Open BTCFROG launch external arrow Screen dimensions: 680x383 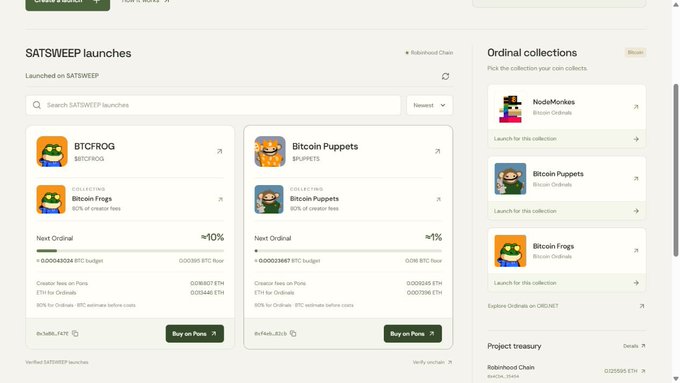pyautogui.click(x=219, y=151)
